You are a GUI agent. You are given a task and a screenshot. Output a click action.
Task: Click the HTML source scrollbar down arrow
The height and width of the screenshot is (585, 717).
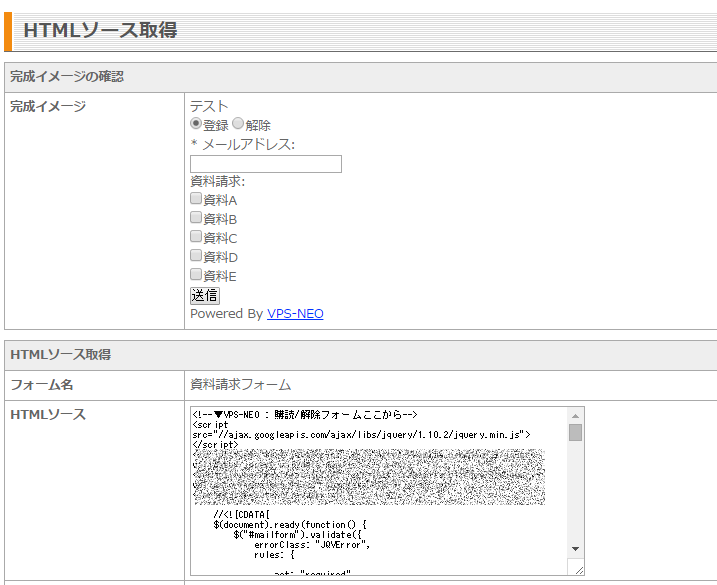pyautogui.click(x=575, y=549)
